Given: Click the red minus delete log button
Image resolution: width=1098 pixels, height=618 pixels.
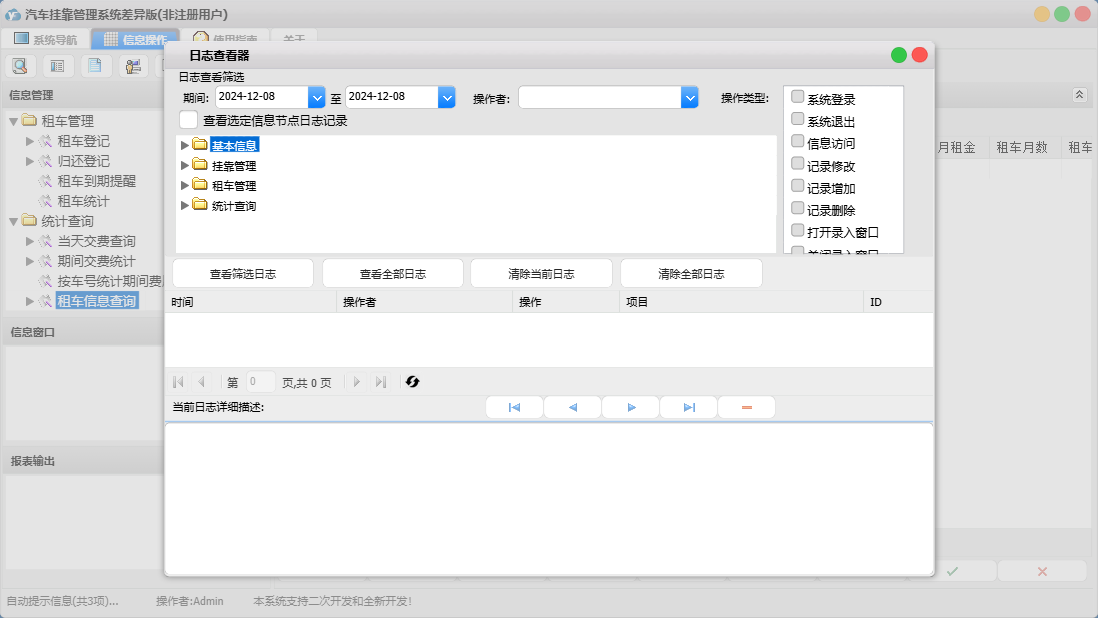Looking at the screenshot, I should 746,408.
